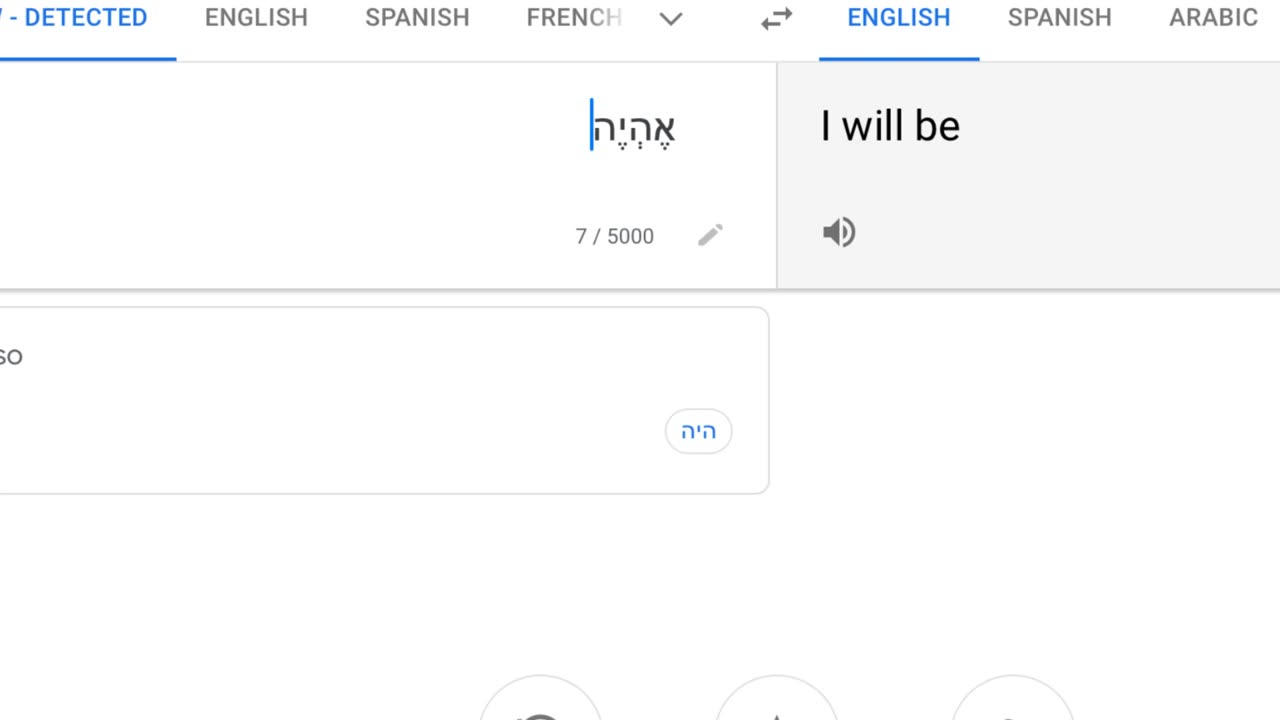1280x720 pixels.
Task: Select ARABIC as target language
Action: (x=1214, y=18)
